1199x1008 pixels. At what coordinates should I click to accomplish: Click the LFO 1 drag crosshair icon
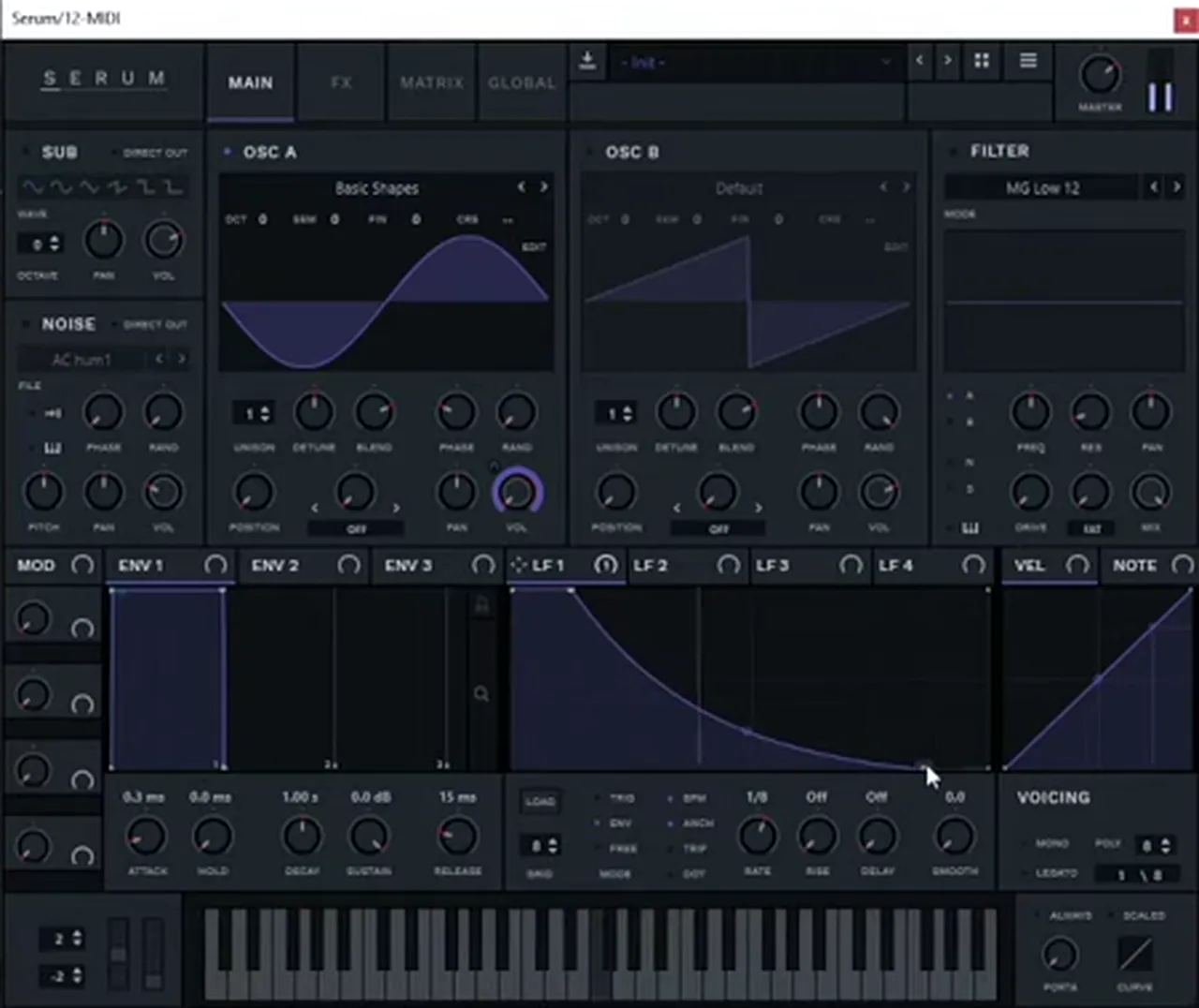click(519, 565)
